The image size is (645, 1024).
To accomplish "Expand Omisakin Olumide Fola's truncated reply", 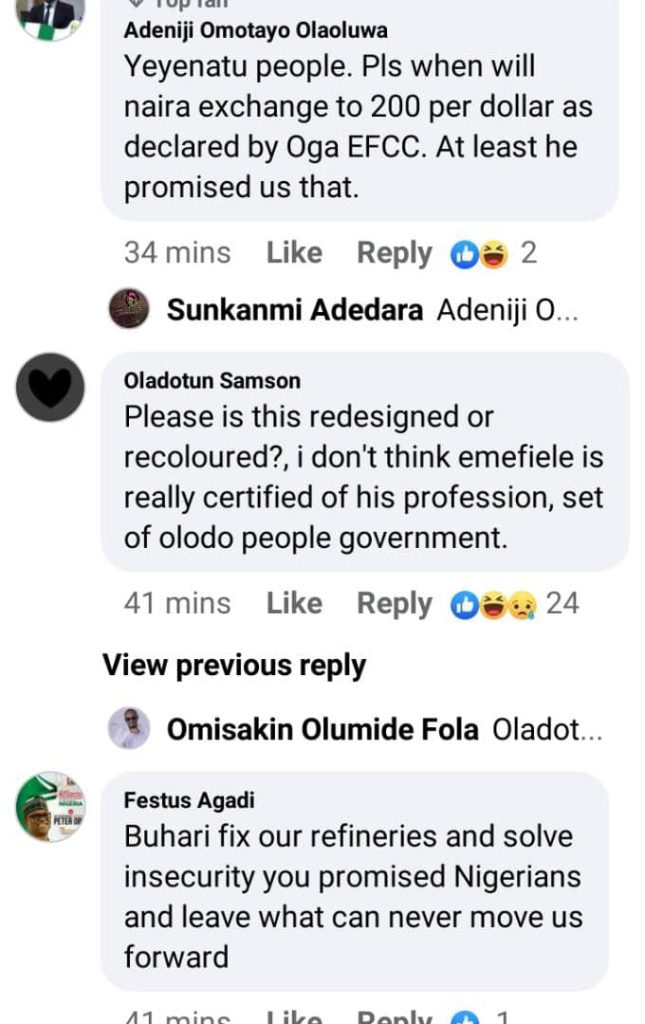I will pos(547,730).
